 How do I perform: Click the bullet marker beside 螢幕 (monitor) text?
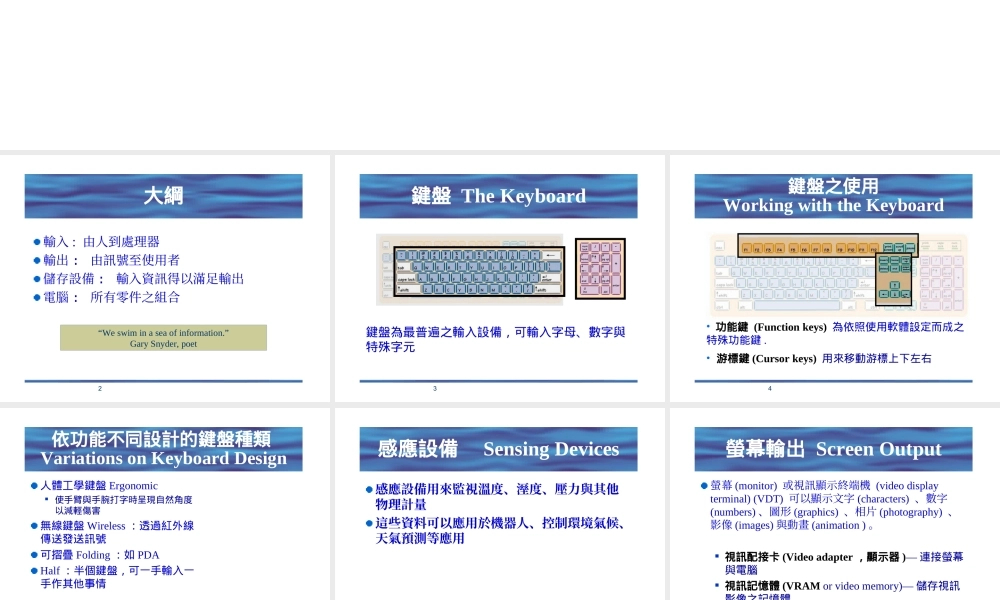click(704, 486)
